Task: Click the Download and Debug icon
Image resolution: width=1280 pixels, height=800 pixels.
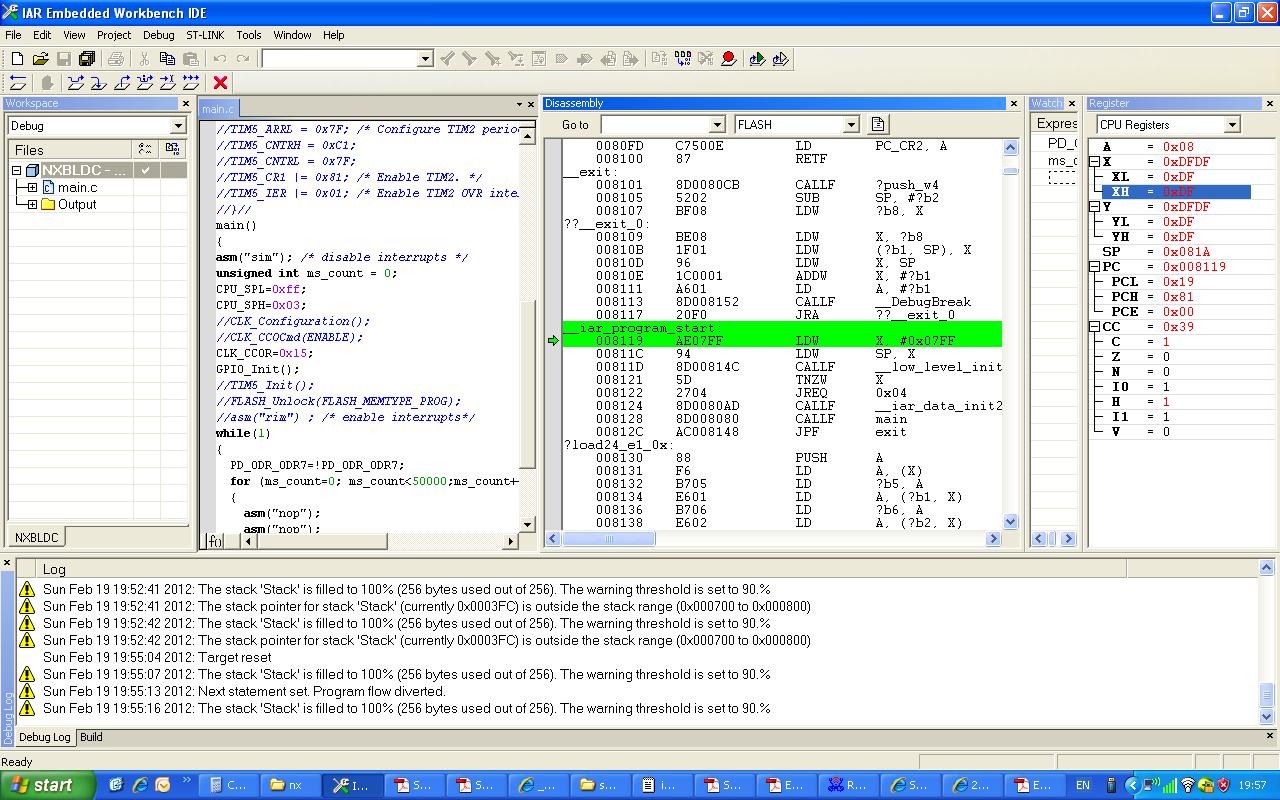Action: (757, 59)
